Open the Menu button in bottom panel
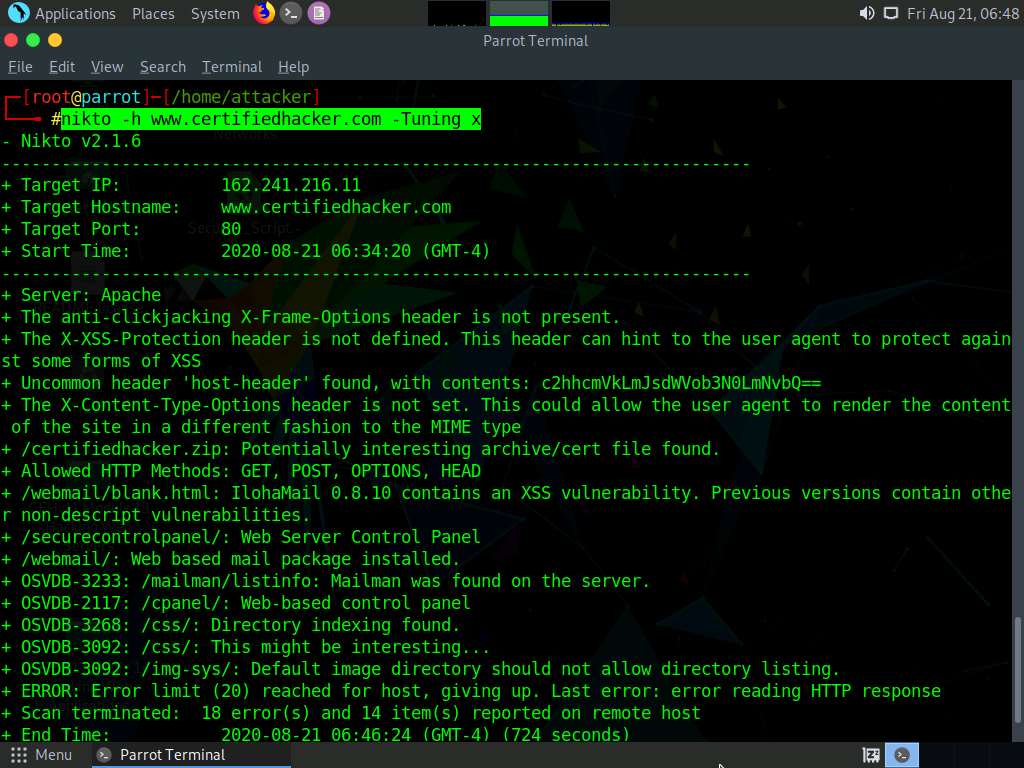Image resolution: width=1024 pixels, height=768 pixels. tap(40, 755)
